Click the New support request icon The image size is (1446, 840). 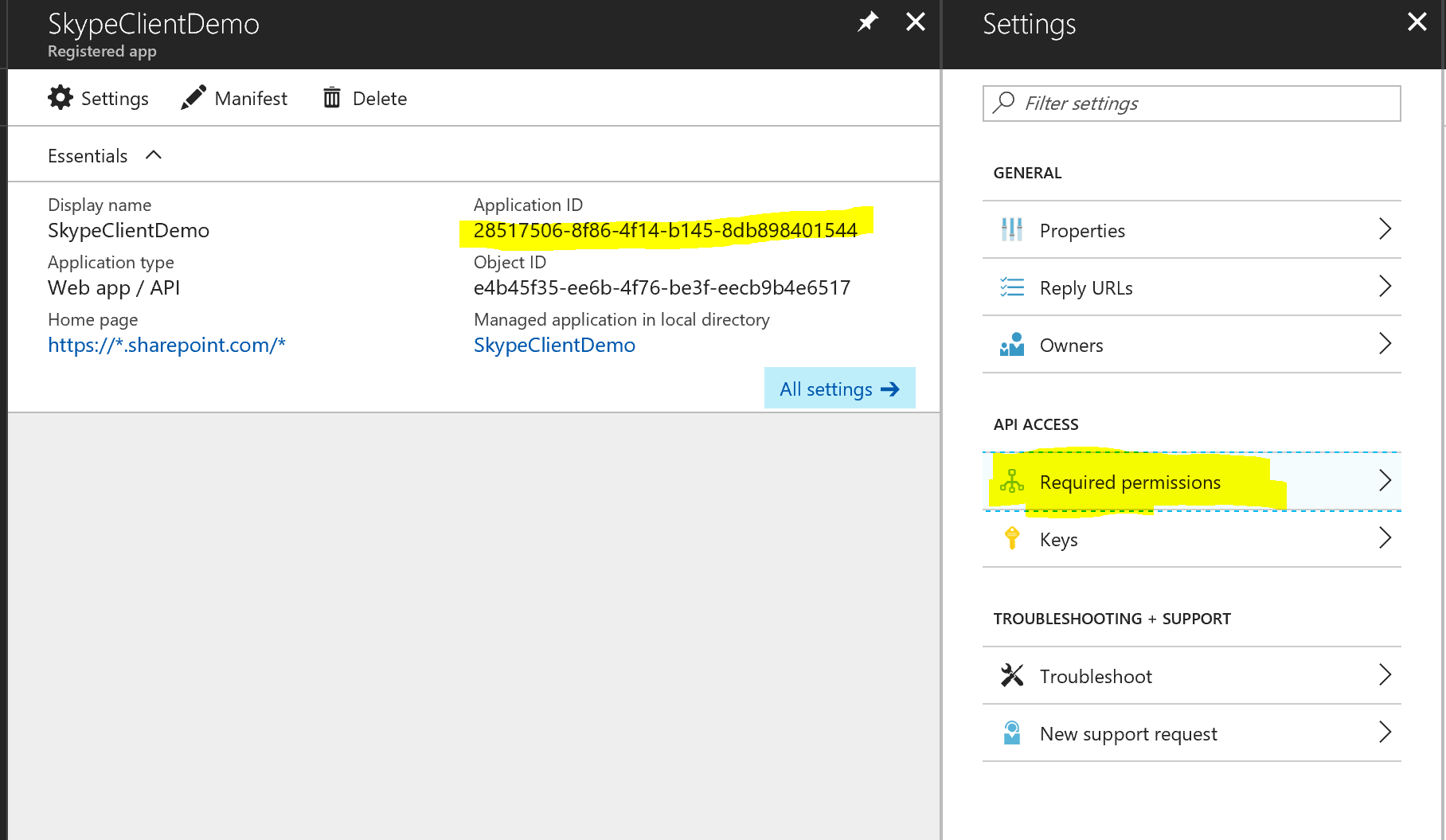pos(1012,733)
